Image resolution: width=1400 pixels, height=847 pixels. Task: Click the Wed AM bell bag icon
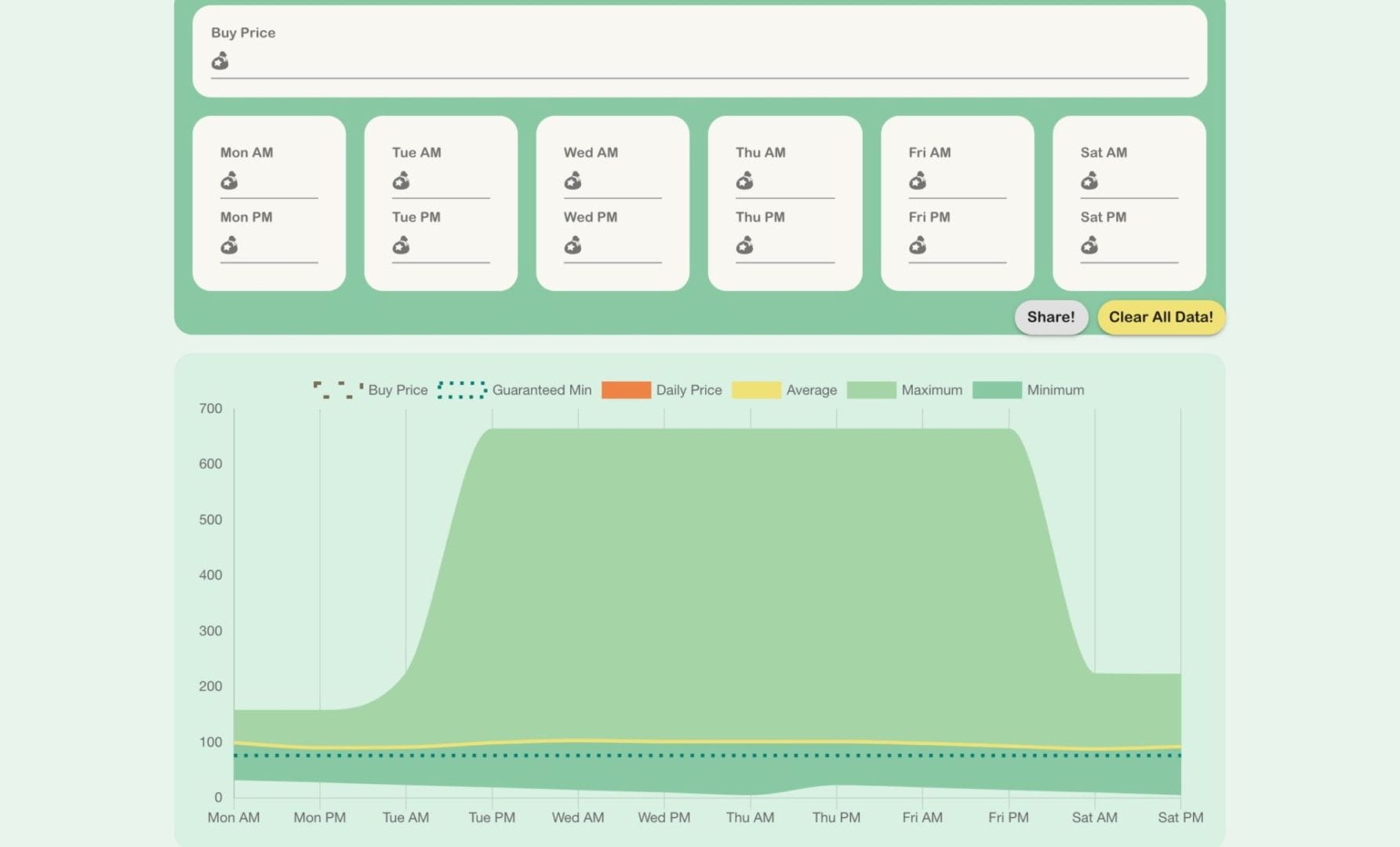click(573, 182)
